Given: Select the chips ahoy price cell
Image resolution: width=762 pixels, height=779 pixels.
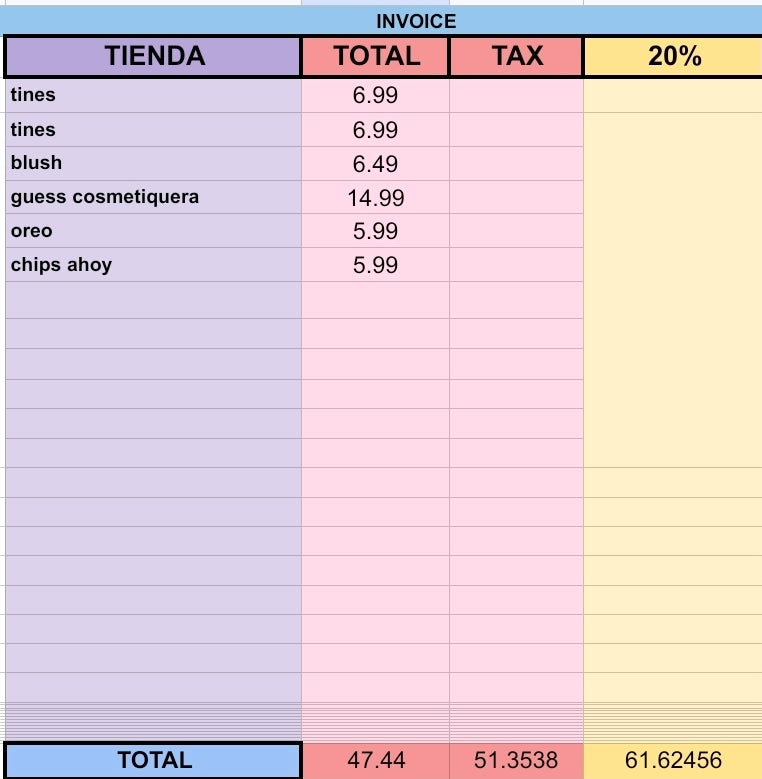Looking at the screenshot, I should 376,265.
